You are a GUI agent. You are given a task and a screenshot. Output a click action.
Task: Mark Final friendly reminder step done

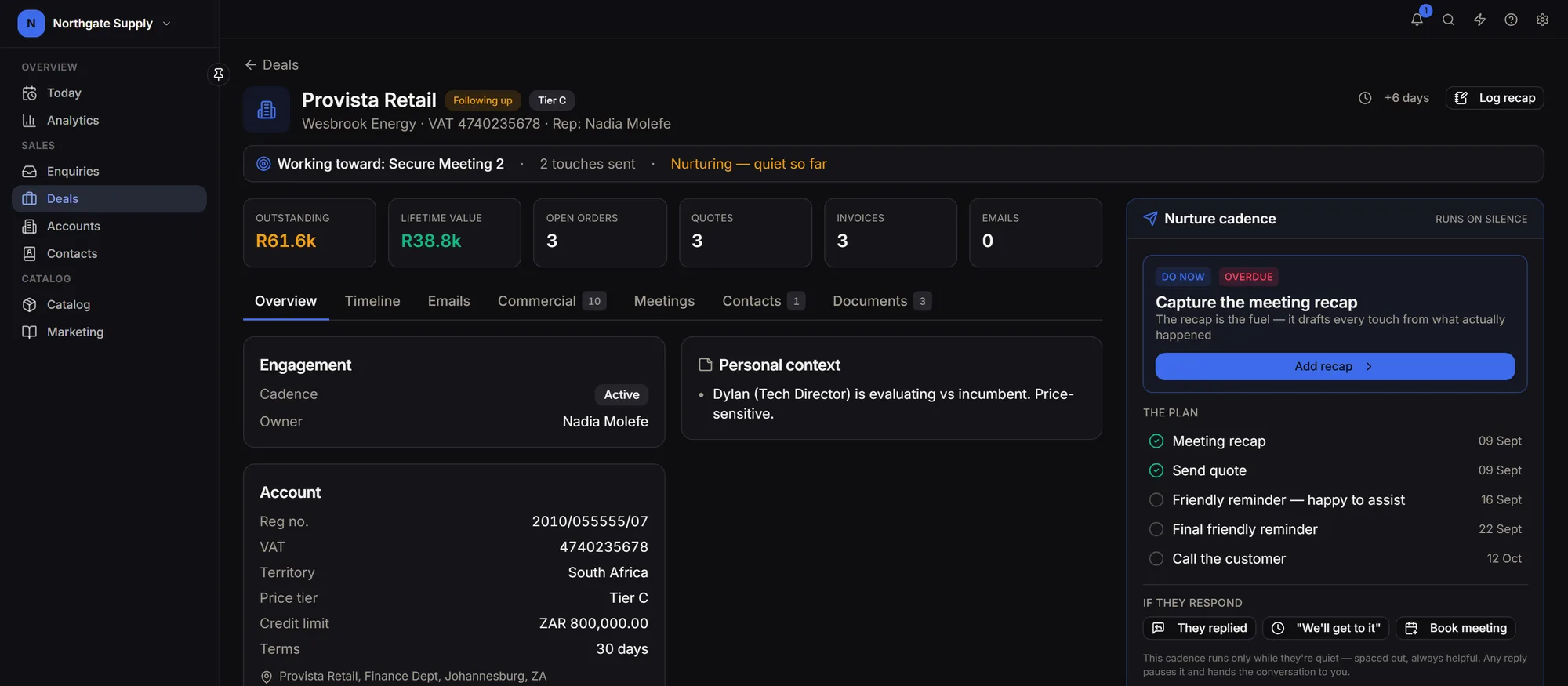1156,529
